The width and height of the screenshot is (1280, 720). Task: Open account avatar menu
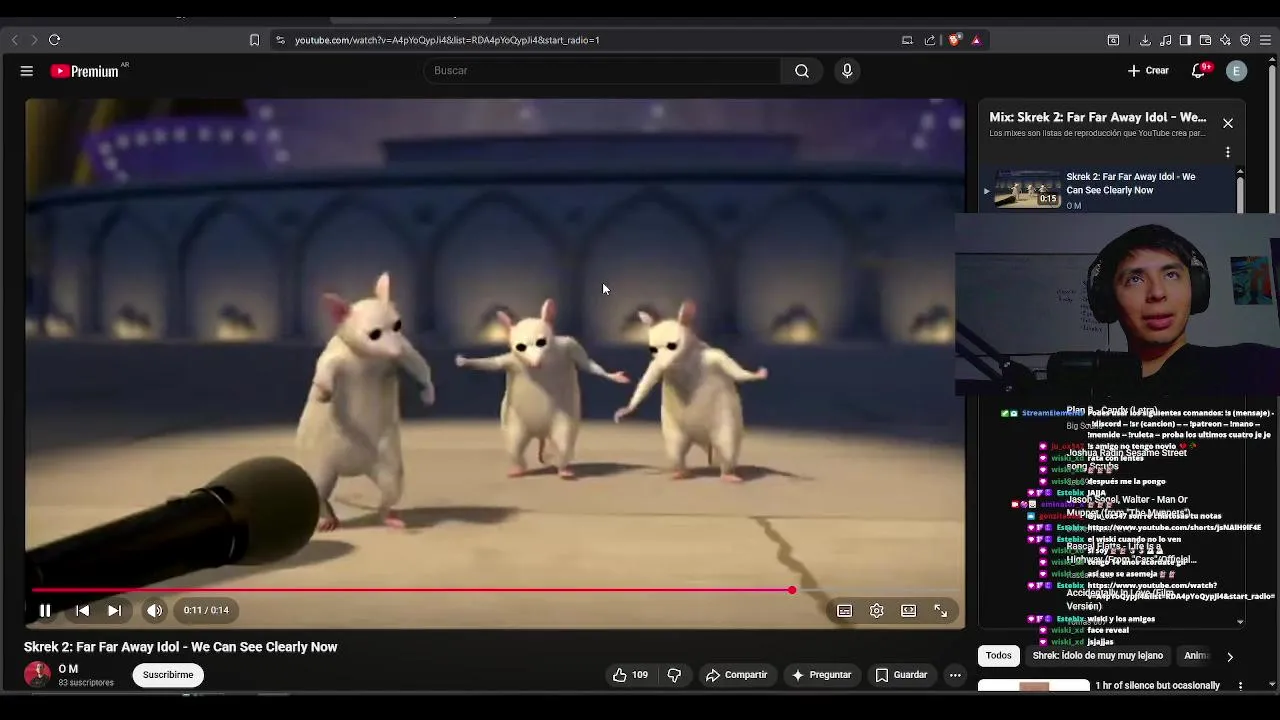point(1237,71)
